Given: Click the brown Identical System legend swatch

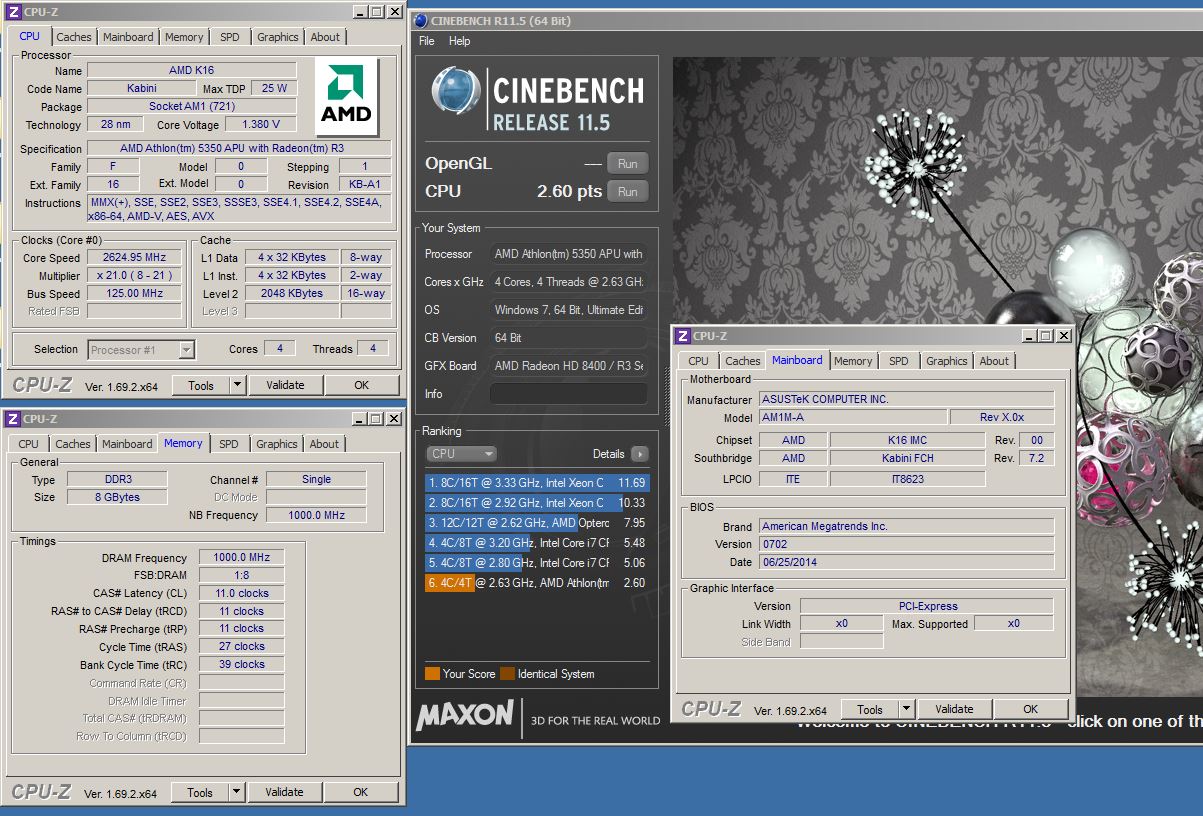Looking at the screenshot, I should (x=507, y=674).
